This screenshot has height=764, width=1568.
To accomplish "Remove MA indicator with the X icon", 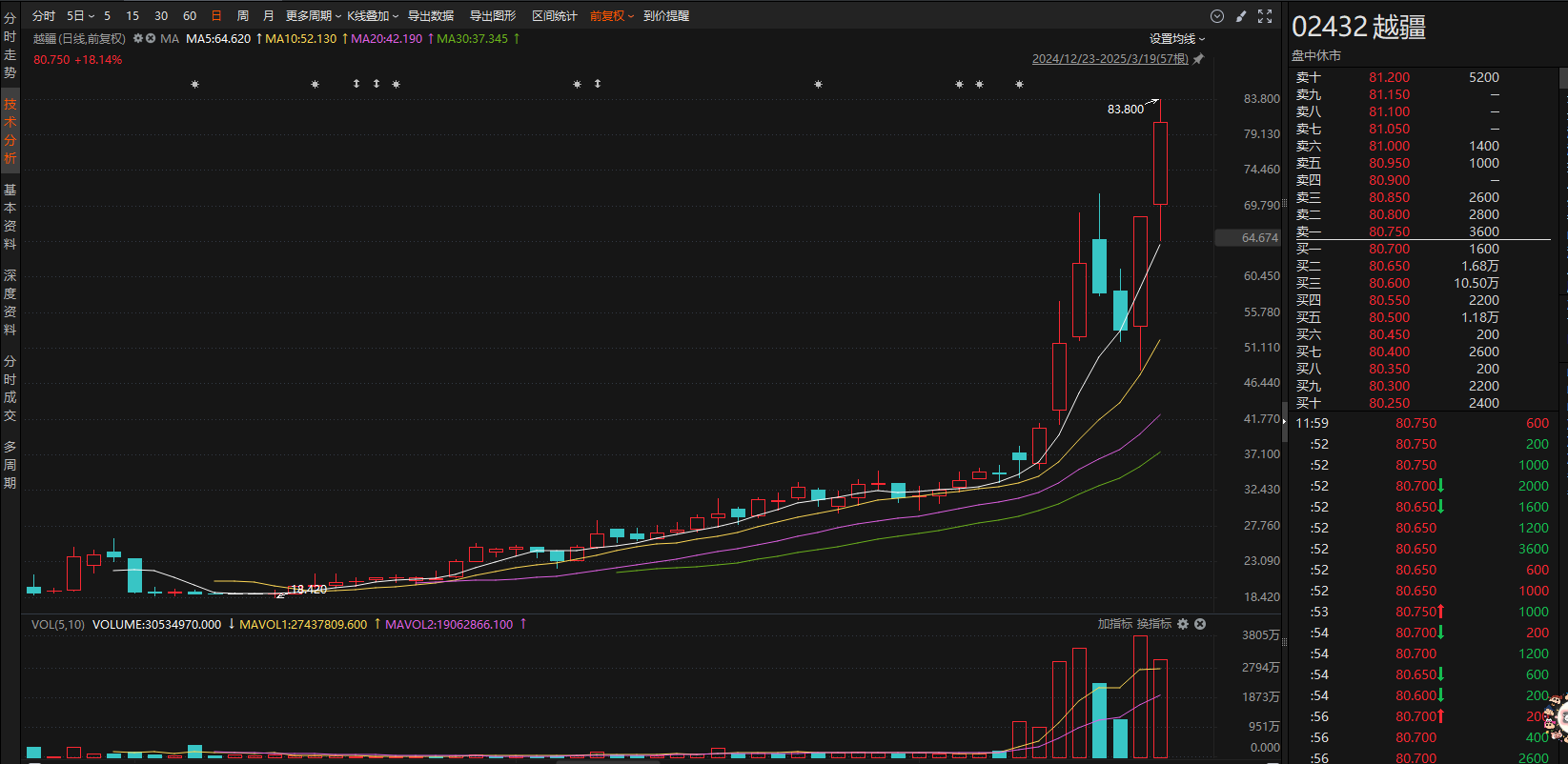I will (151, 39).
